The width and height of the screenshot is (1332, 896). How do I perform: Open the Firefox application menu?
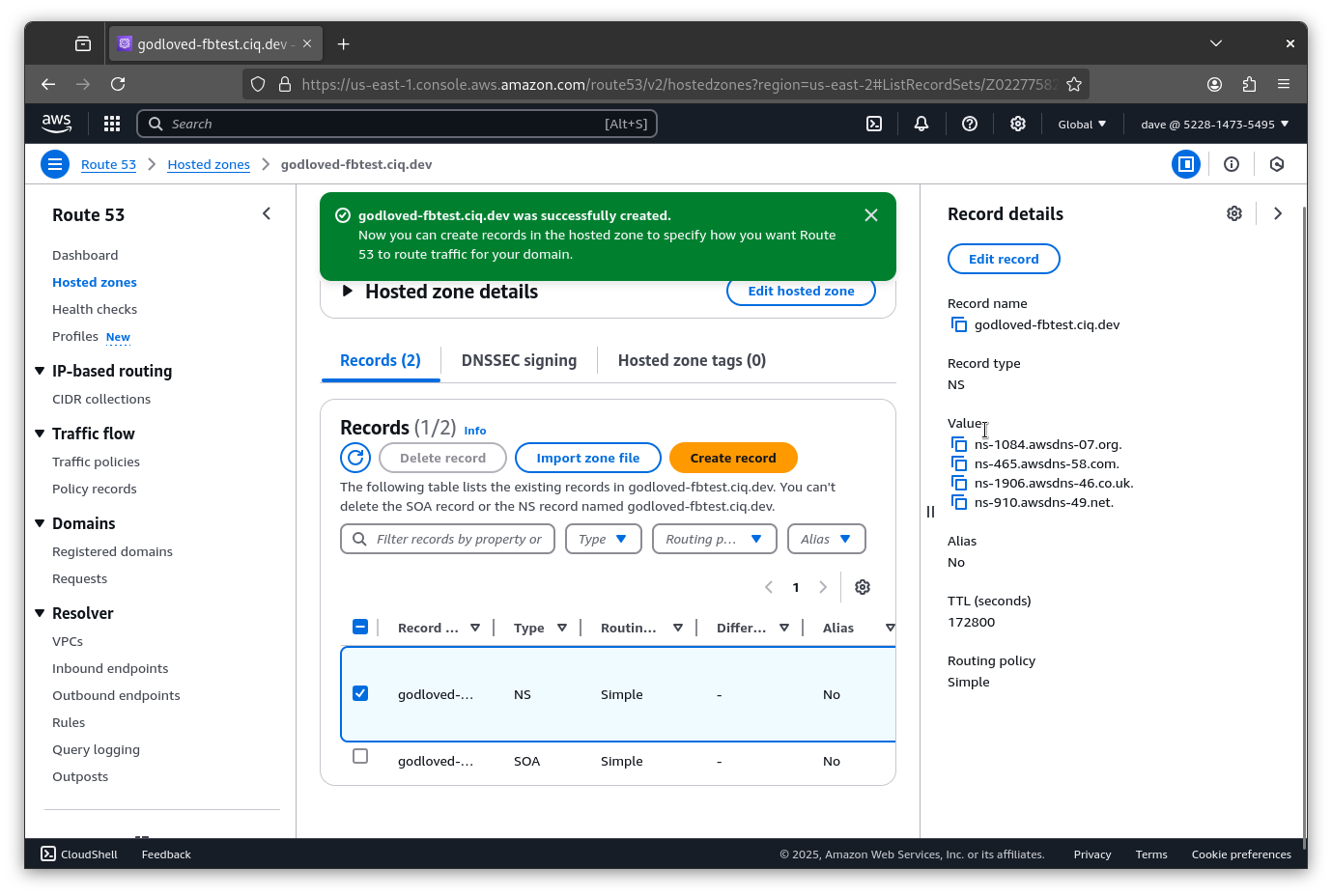click(x=1284, y=84)
